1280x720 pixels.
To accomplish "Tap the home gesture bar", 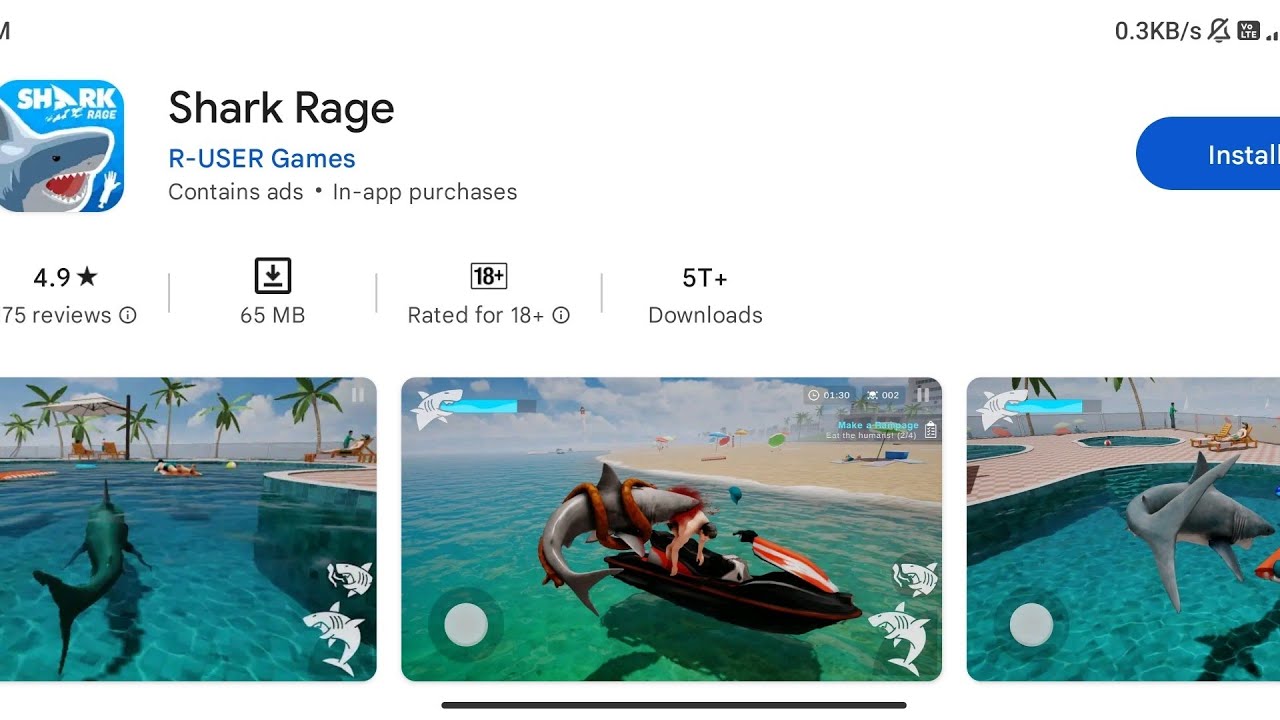I will [674, 705].
